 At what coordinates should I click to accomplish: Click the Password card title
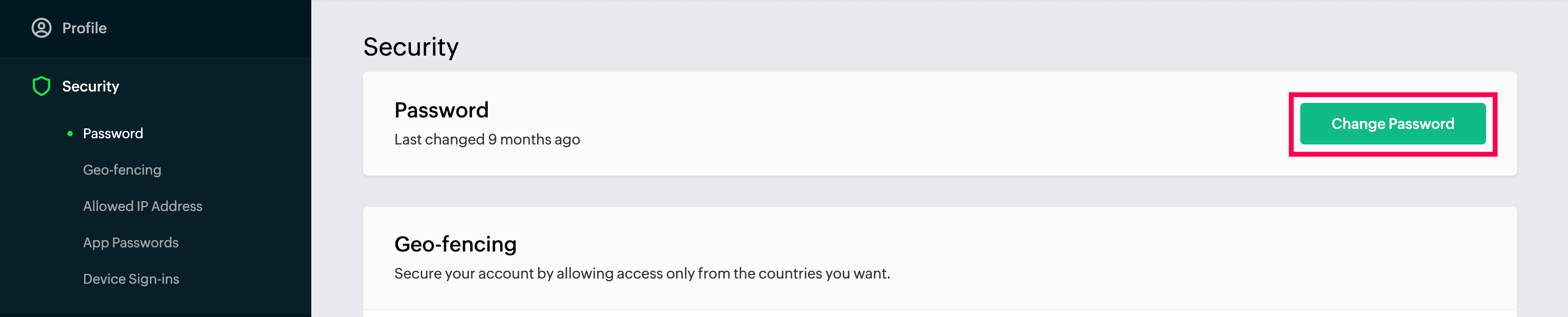[x=442, y=110]
